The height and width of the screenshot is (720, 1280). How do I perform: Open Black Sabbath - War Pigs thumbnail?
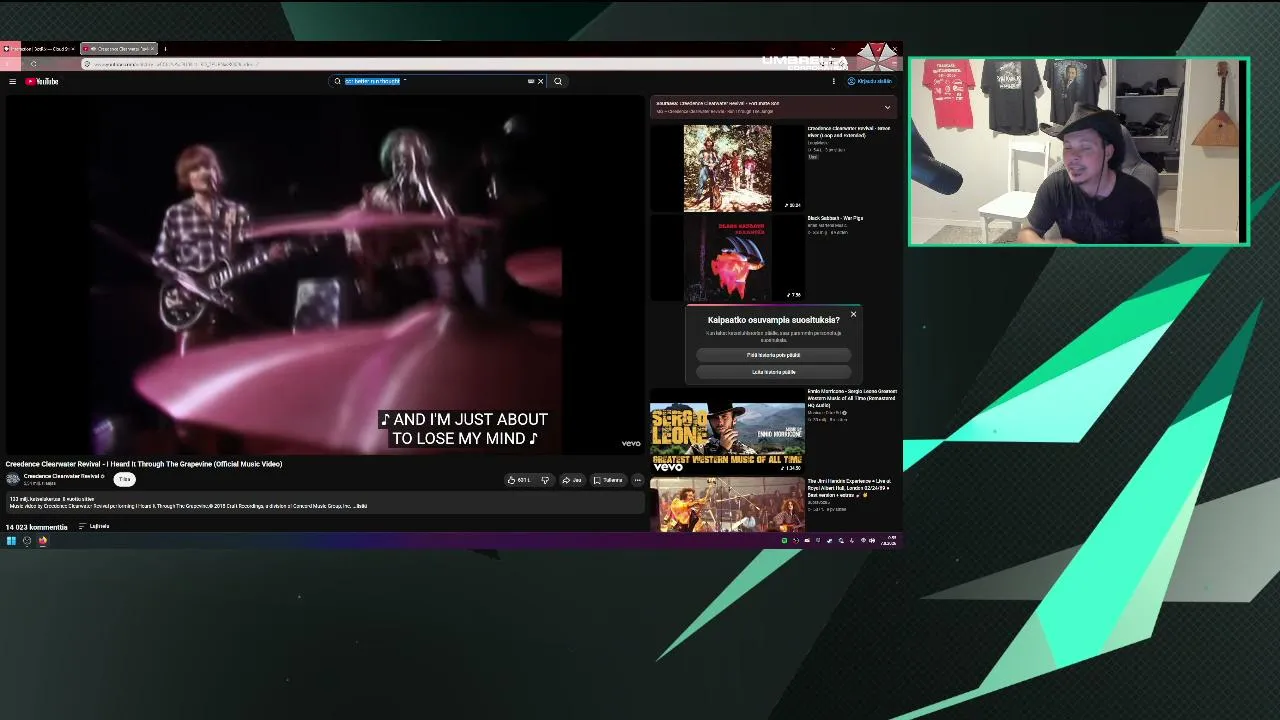[x=727, y=258]
